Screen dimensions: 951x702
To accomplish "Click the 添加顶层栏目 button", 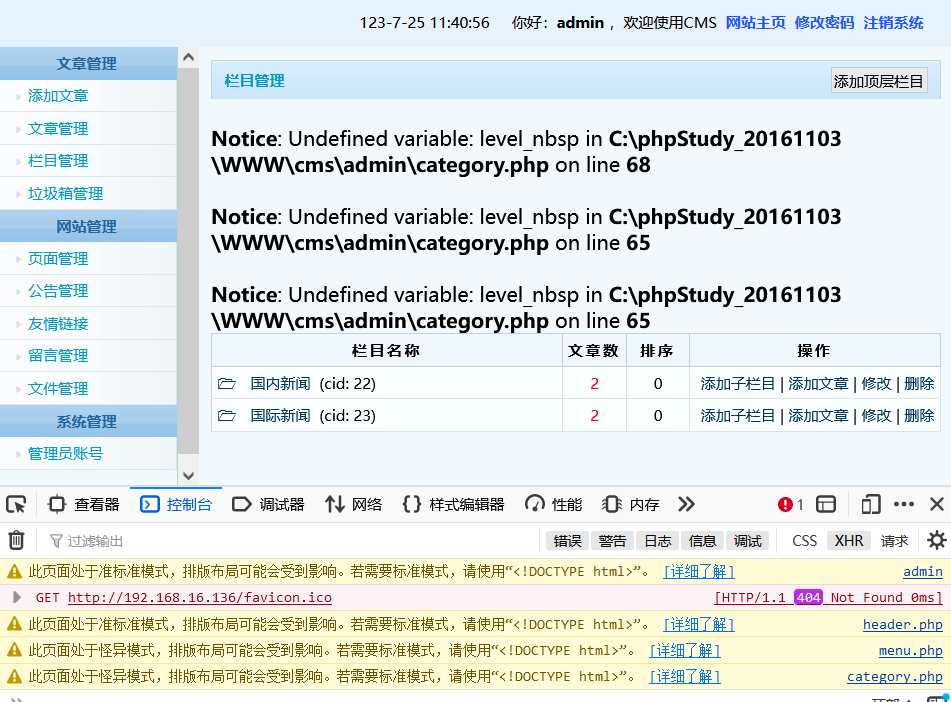I will [x=879, y=81].
